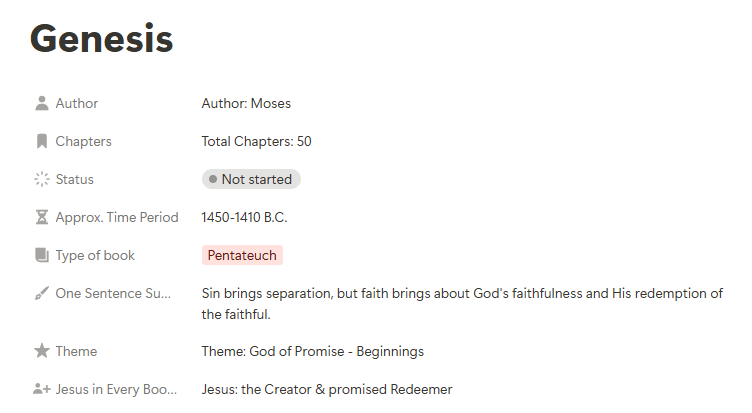Click the Genesis page title
752x413 pixels.
101,39
